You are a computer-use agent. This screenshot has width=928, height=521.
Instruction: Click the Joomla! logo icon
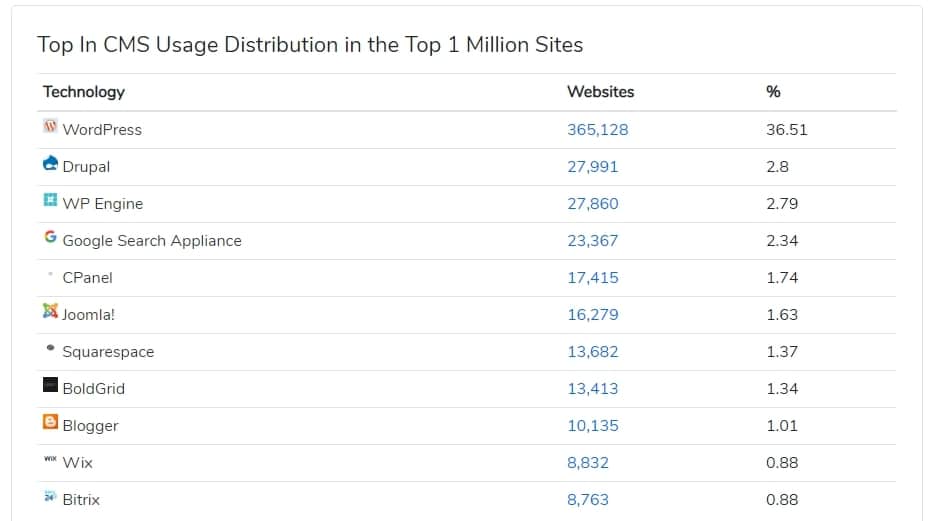click(x=50, y=311)
